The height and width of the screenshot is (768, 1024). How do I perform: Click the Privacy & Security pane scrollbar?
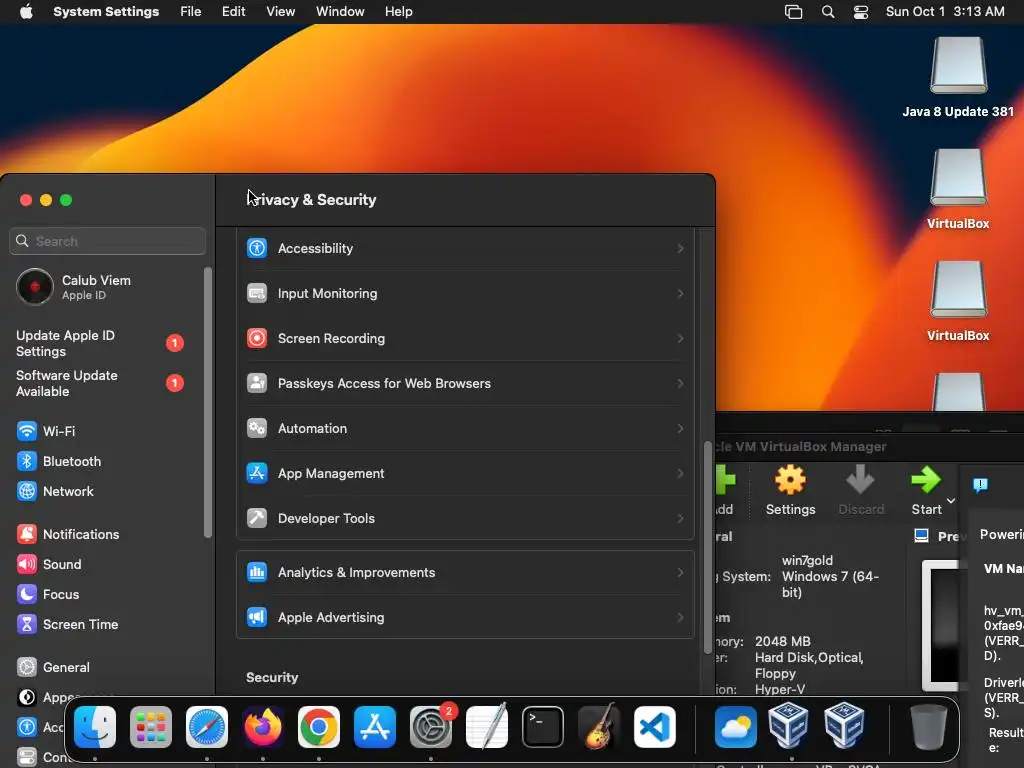(707, 547)
